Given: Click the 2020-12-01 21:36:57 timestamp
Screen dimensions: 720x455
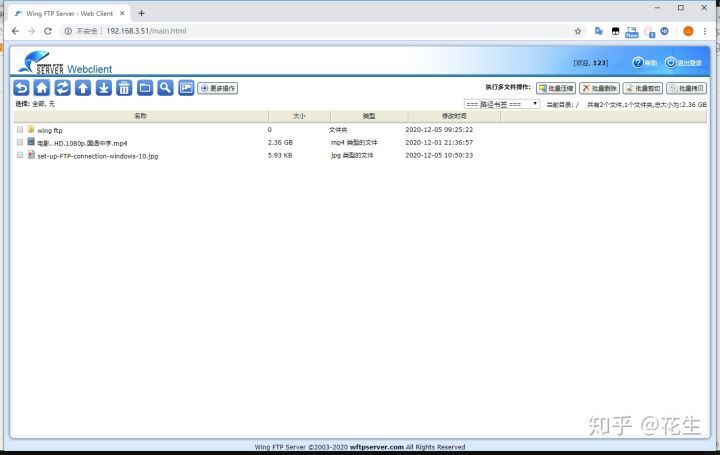Looking at the screenshot, I should 439,142.
